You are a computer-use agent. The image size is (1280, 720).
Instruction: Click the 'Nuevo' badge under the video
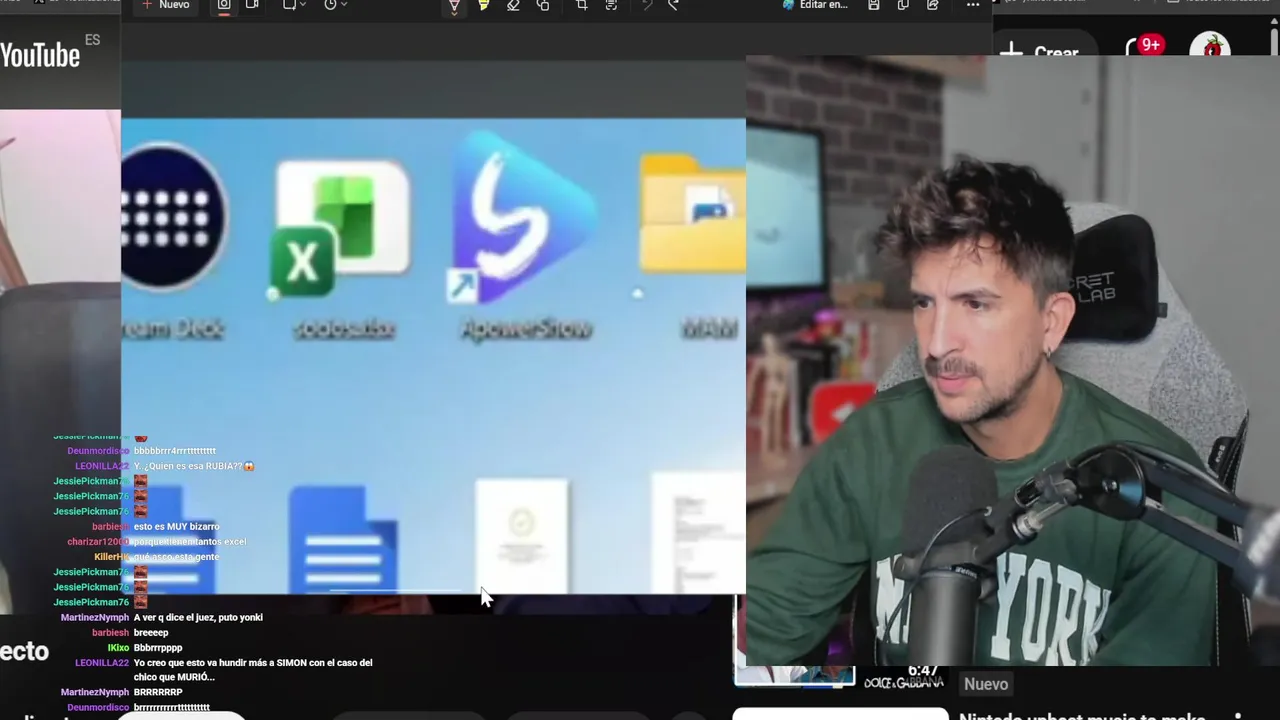[x=985, y=684]
